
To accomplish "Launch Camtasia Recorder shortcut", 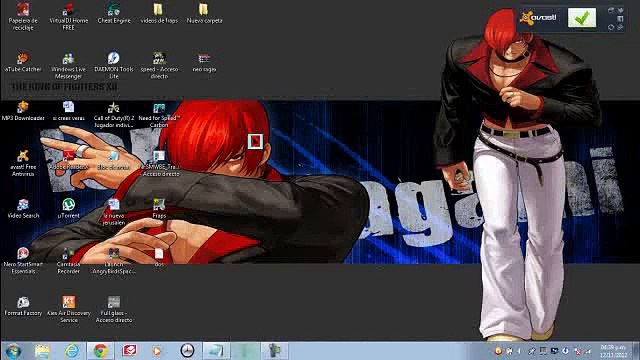I will click(x=69, y=261).
